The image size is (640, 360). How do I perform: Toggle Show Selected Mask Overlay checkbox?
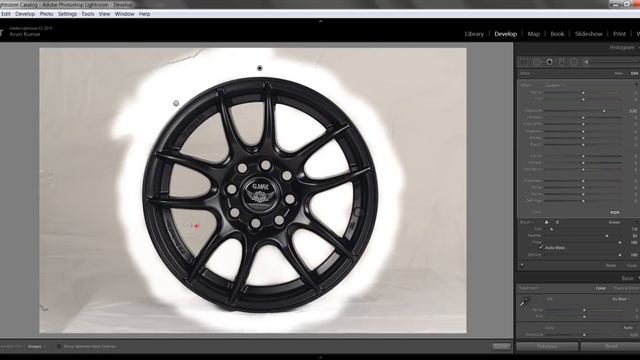click(59, 347)
